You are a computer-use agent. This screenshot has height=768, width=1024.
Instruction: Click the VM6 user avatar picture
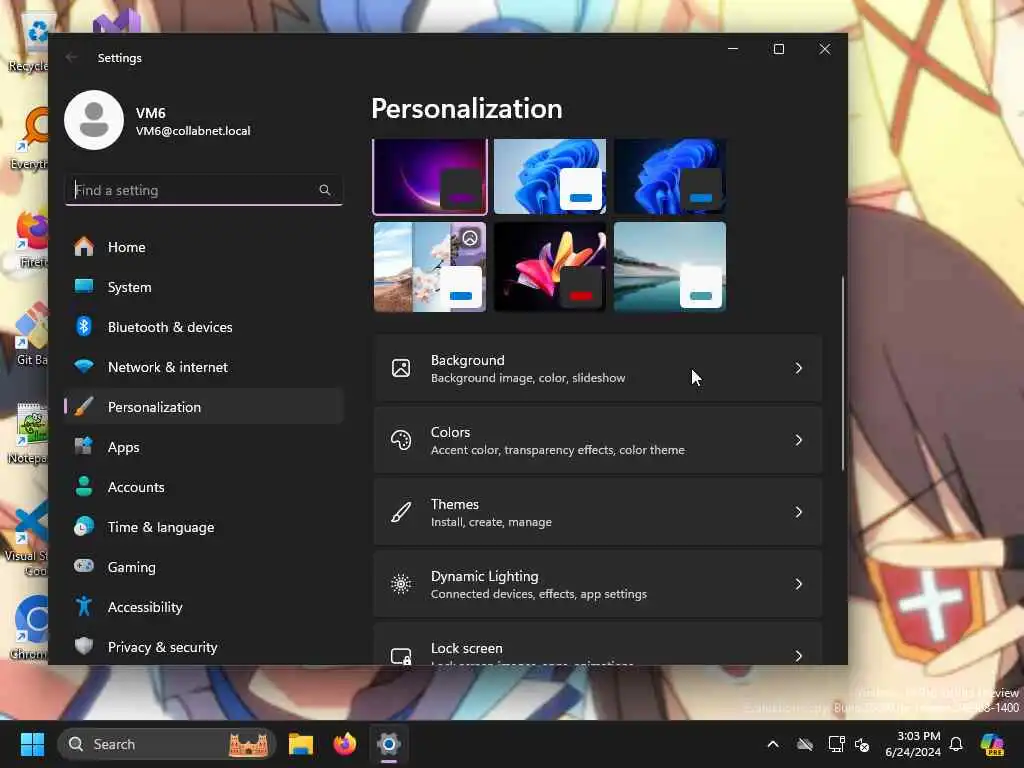pyautogui.click(x=94, y=120)
